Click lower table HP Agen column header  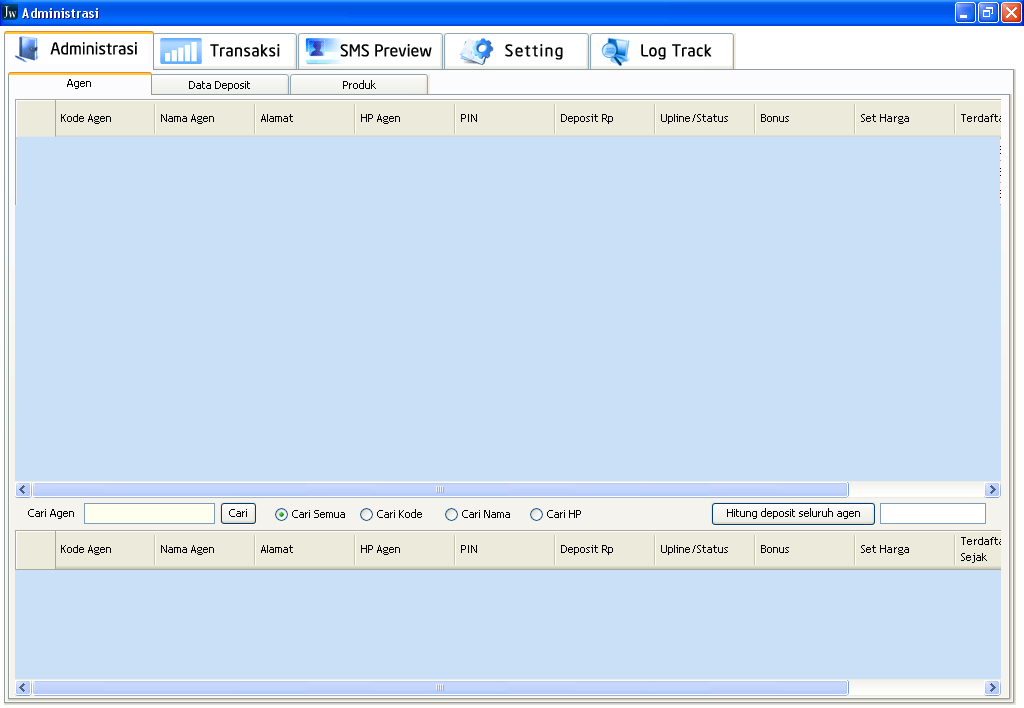tap(404, 549)
